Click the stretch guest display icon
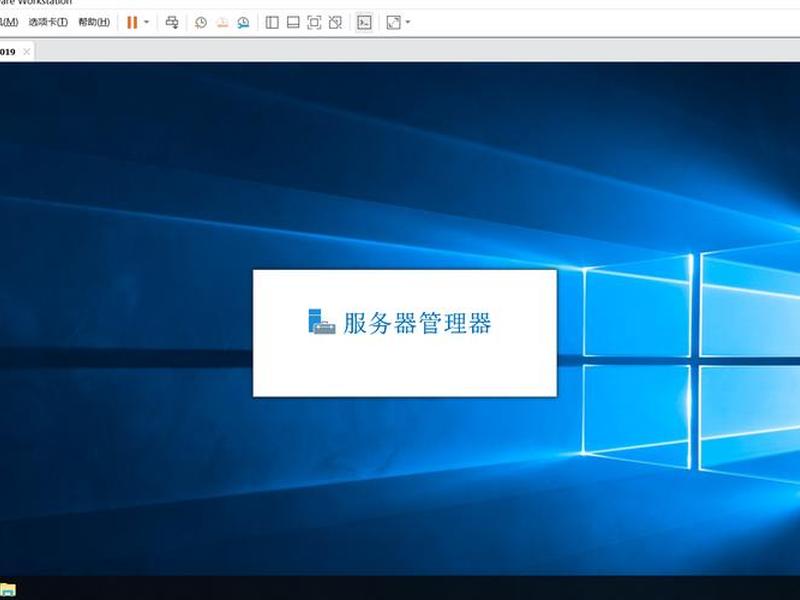Image resolution: width=800 pixels, height=600 pixels. [393, 22]
